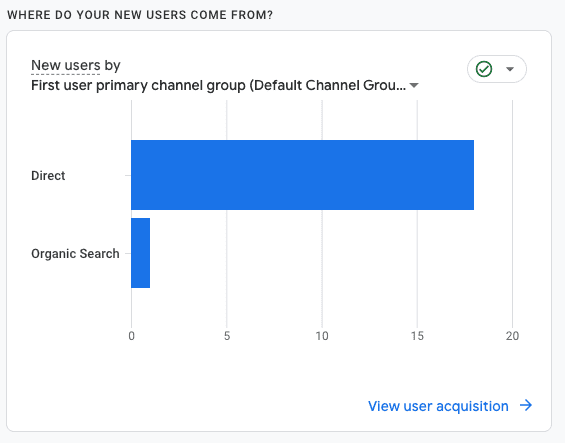Open the First user primary channel group dropdown

point(224,85)
